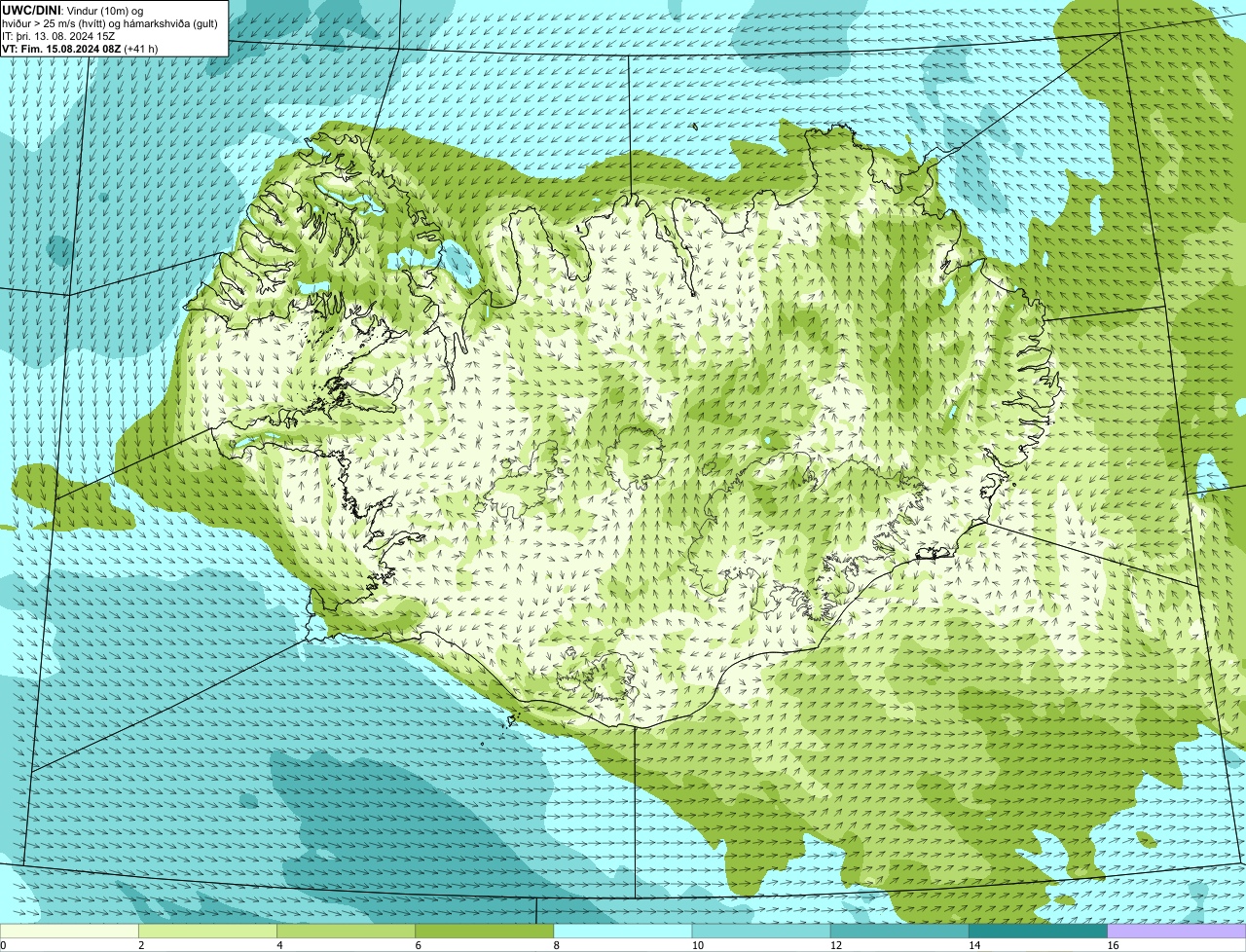Click the legend scale label '12'
1246x952 pixels.
click(835, 945)
